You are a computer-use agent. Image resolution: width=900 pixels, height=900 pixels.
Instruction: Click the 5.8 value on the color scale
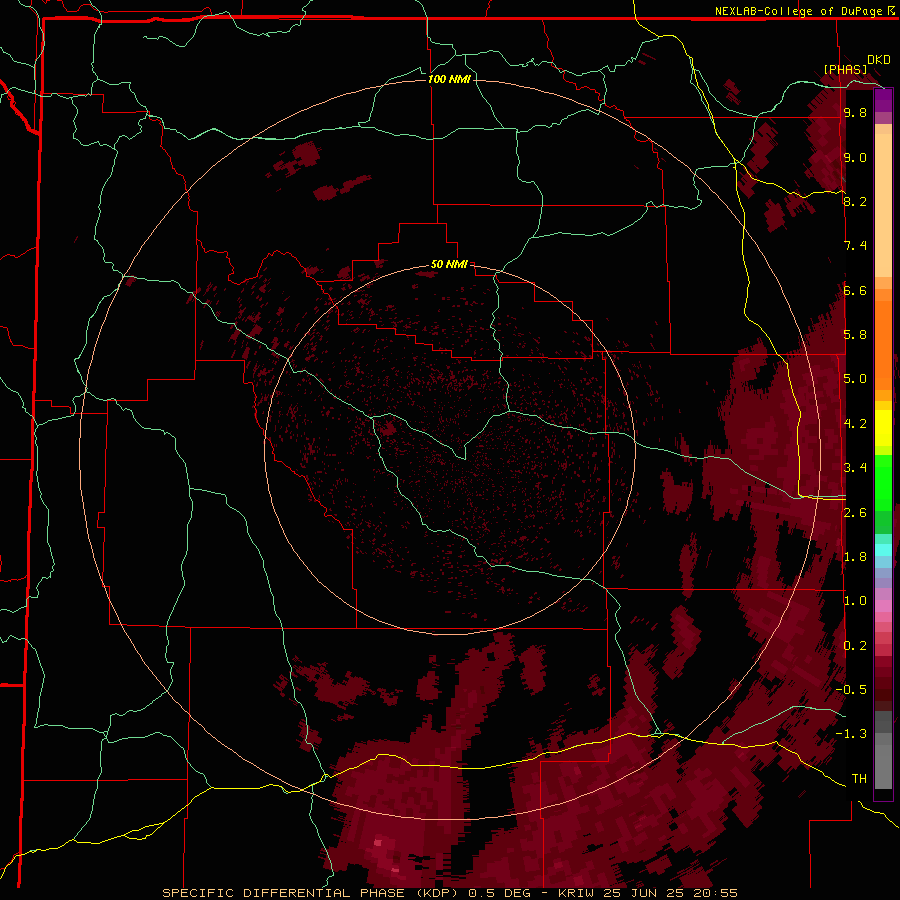pyautogui.click(x=855, y=335)
